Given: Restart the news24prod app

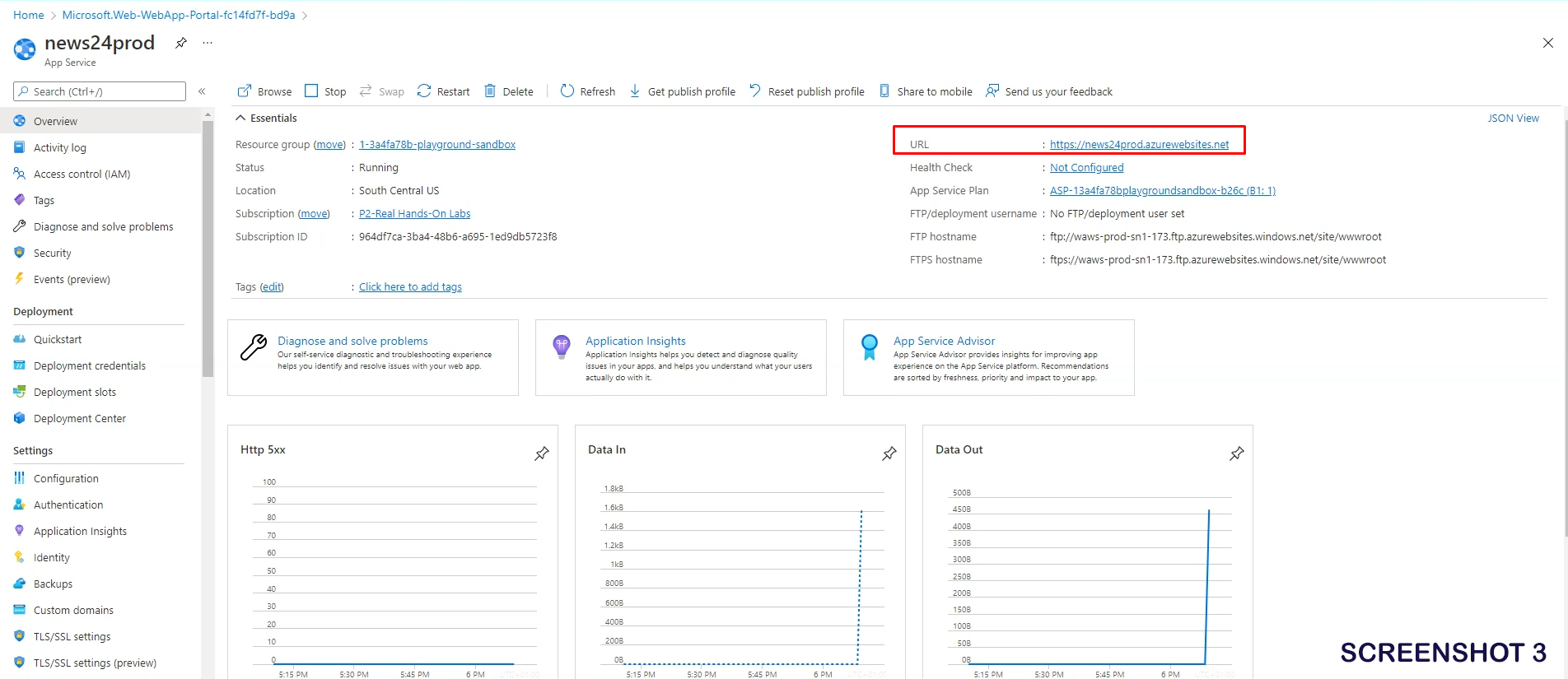Looking at the screenshot, I should pos(443,91).
